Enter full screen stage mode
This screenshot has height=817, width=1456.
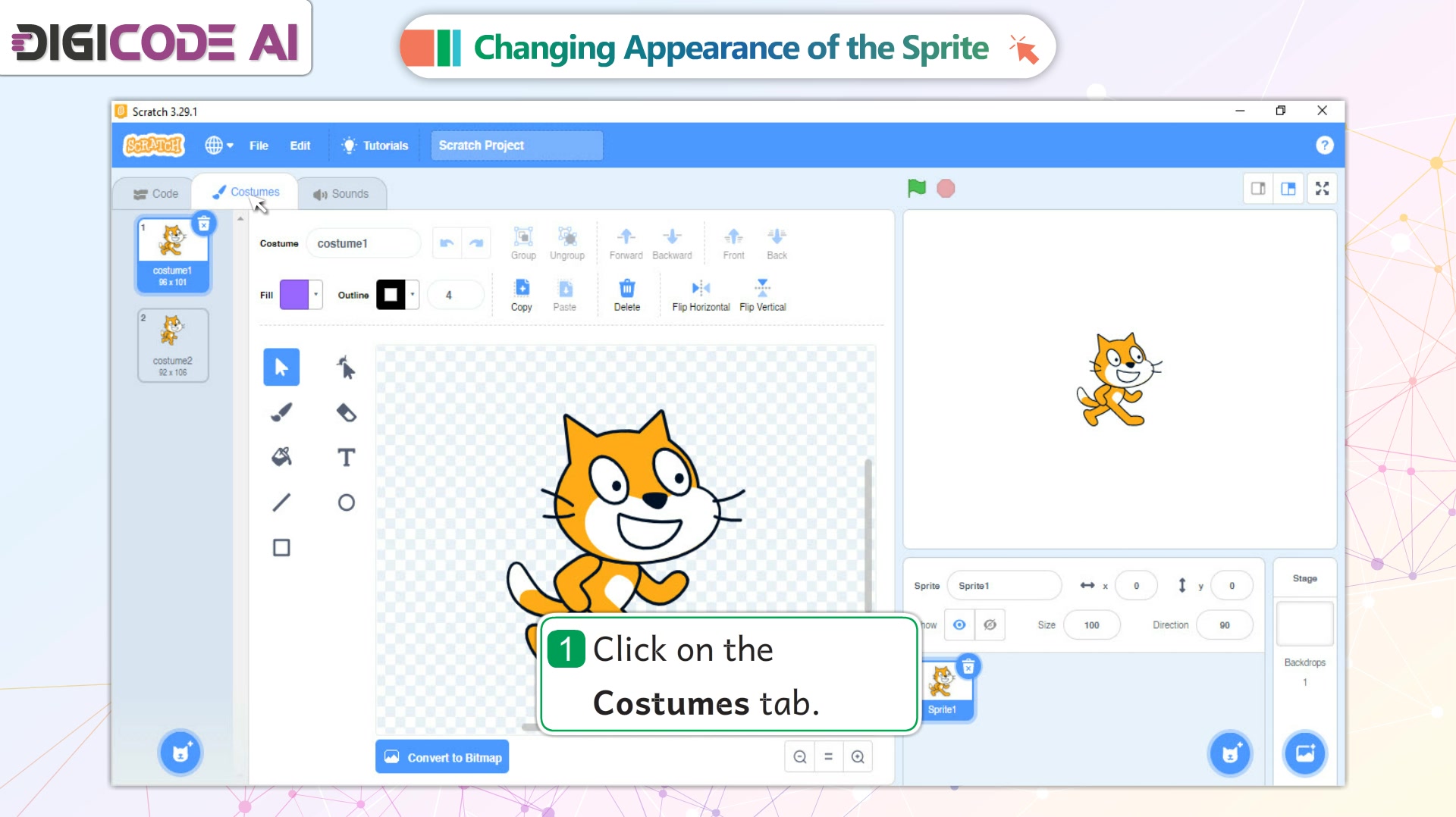(x=1323, y=189)
